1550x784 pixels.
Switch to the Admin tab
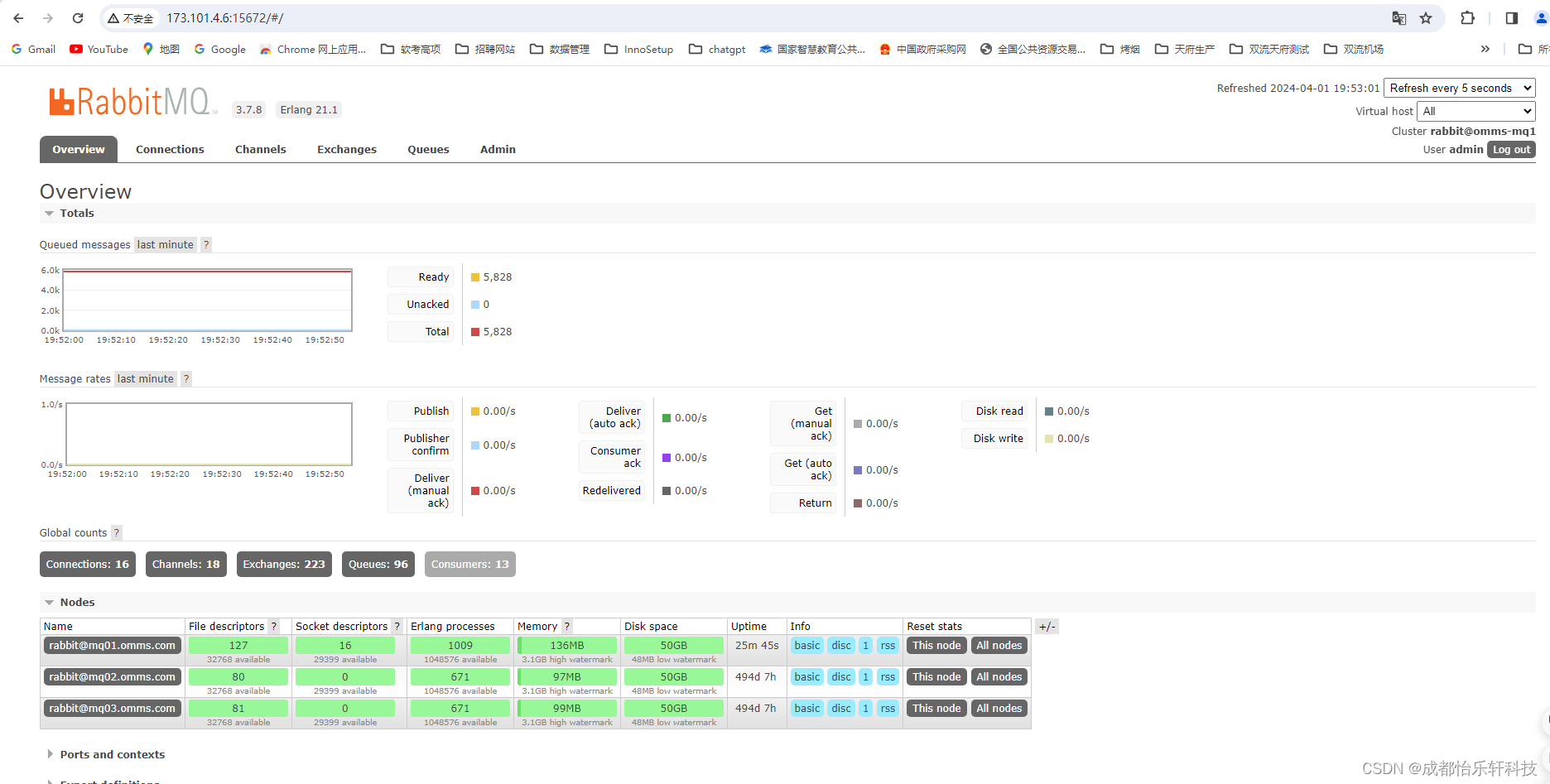click(x=498, y=149)
